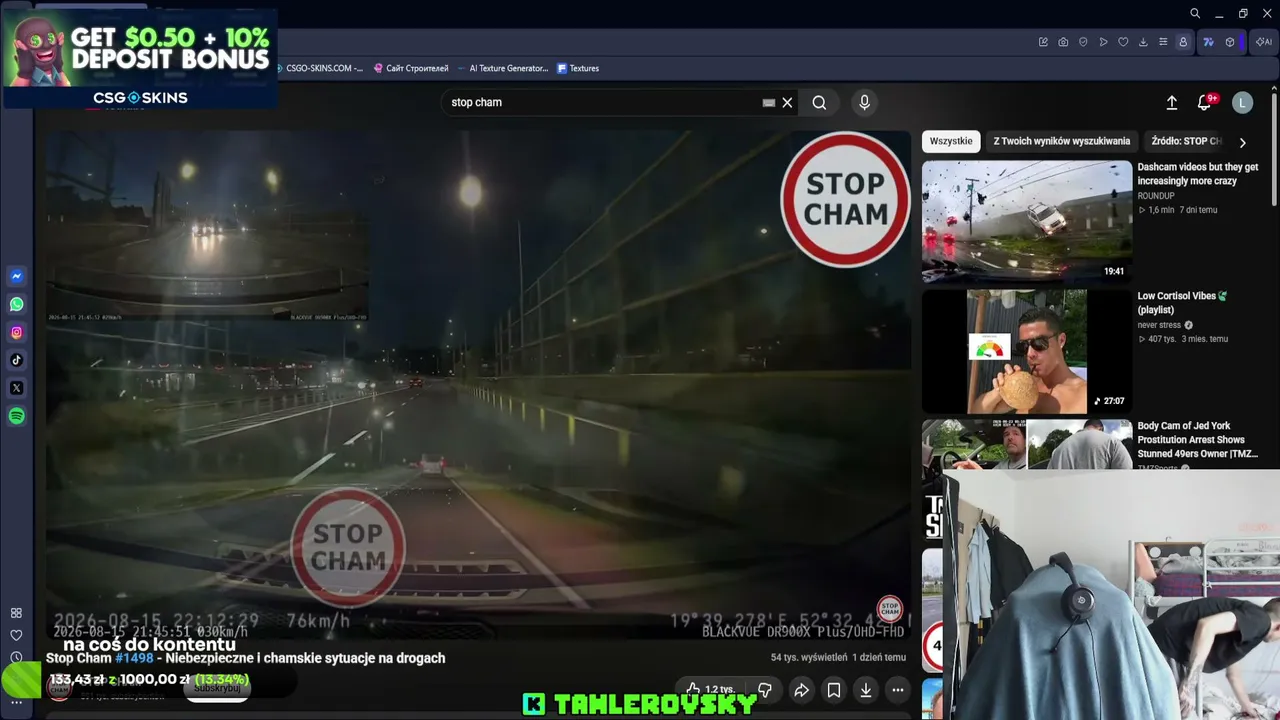
Task: Save the video to a playlist
Action: (x=834, y=690)
